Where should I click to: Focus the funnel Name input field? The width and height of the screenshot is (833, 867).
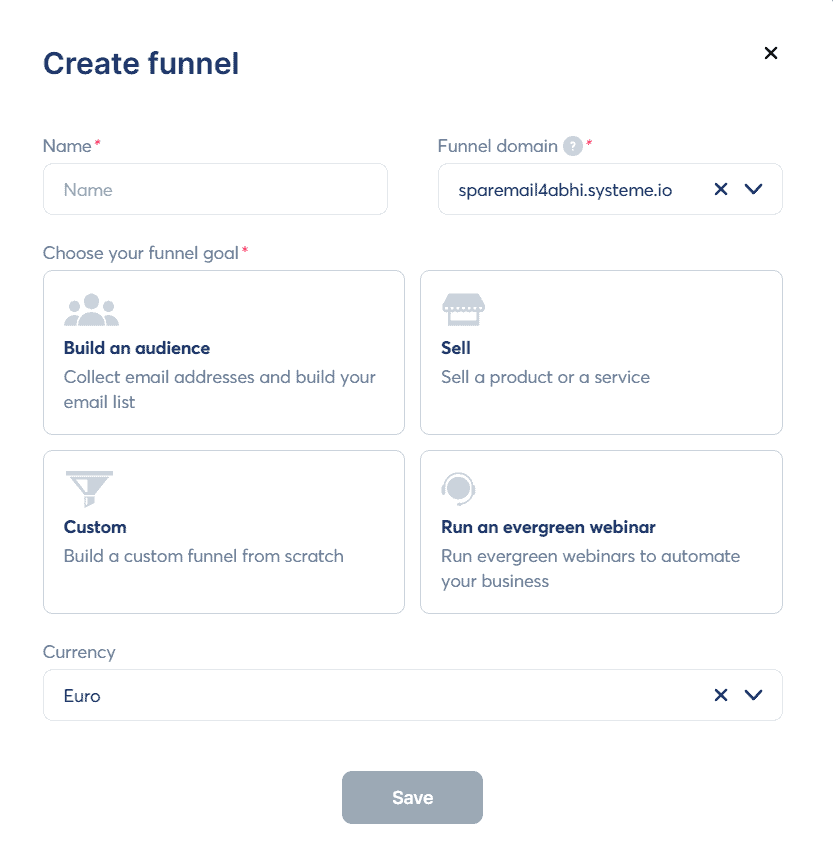point(215,189)
